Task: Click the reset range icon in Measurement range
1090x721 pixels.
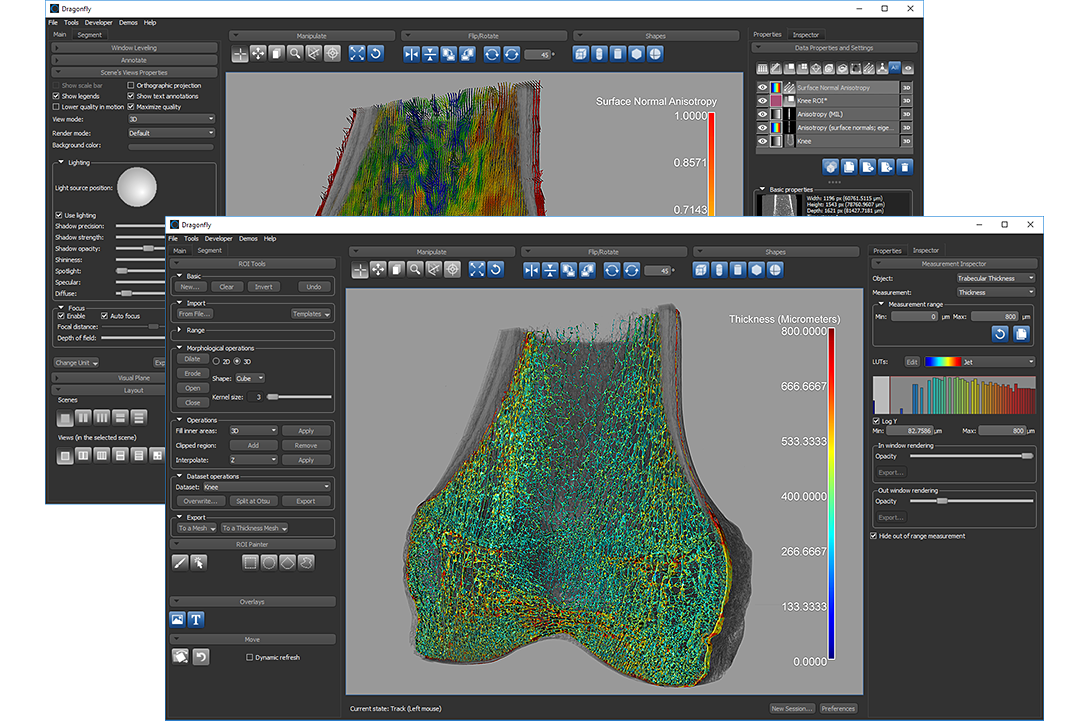Action: pyautogui.click(x=1000, y=334)
